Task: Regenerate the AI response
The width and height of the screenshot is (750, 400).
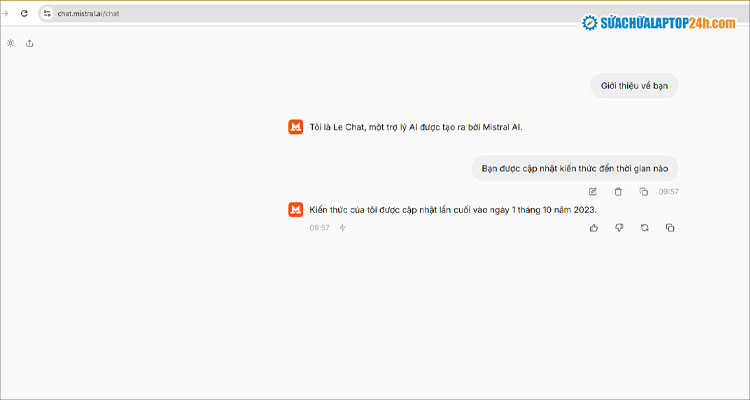Action: pyautogui.click(x=644, y=228)
